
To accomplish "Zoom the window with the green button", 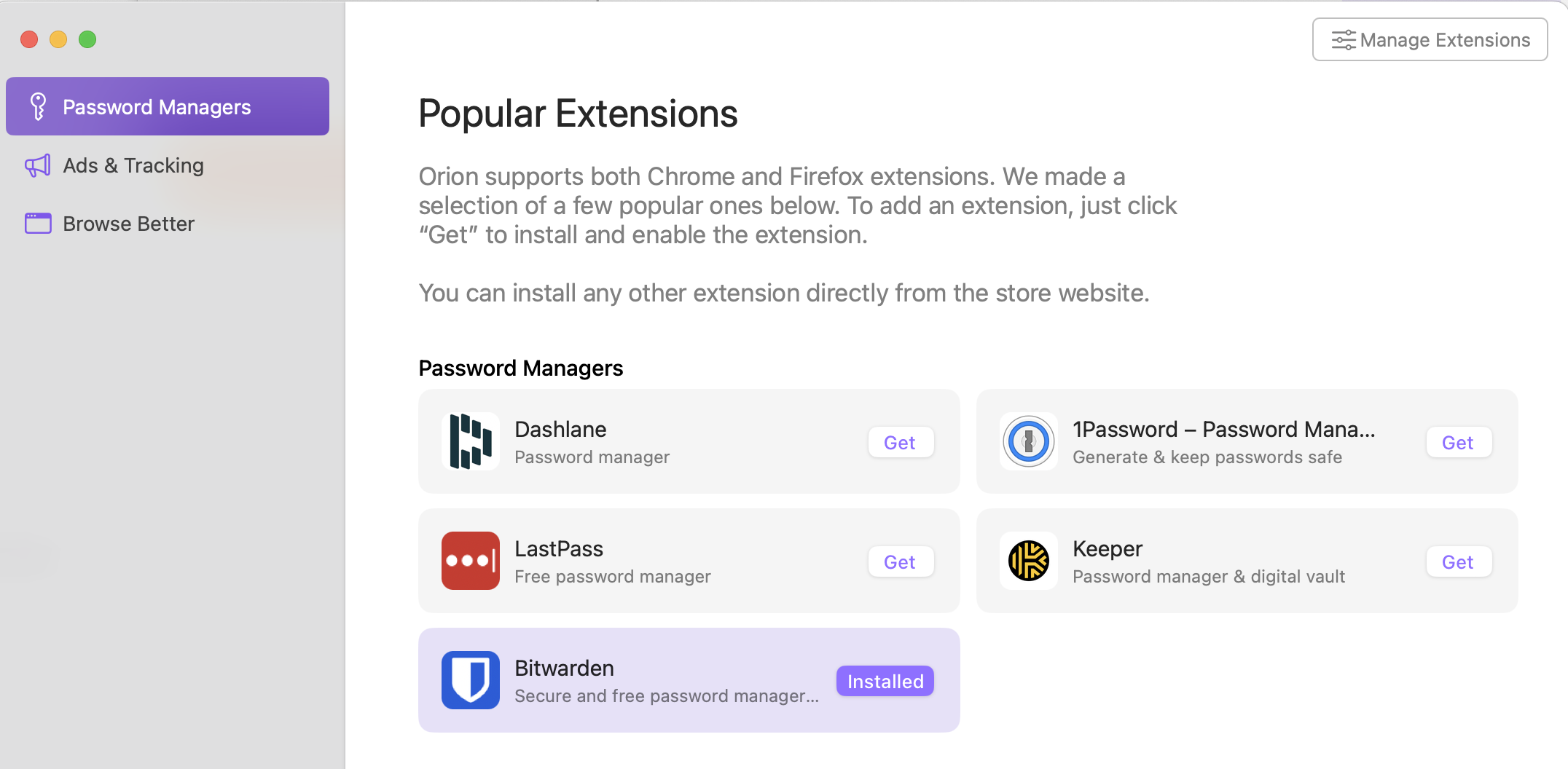I will (x=87, y=39).
